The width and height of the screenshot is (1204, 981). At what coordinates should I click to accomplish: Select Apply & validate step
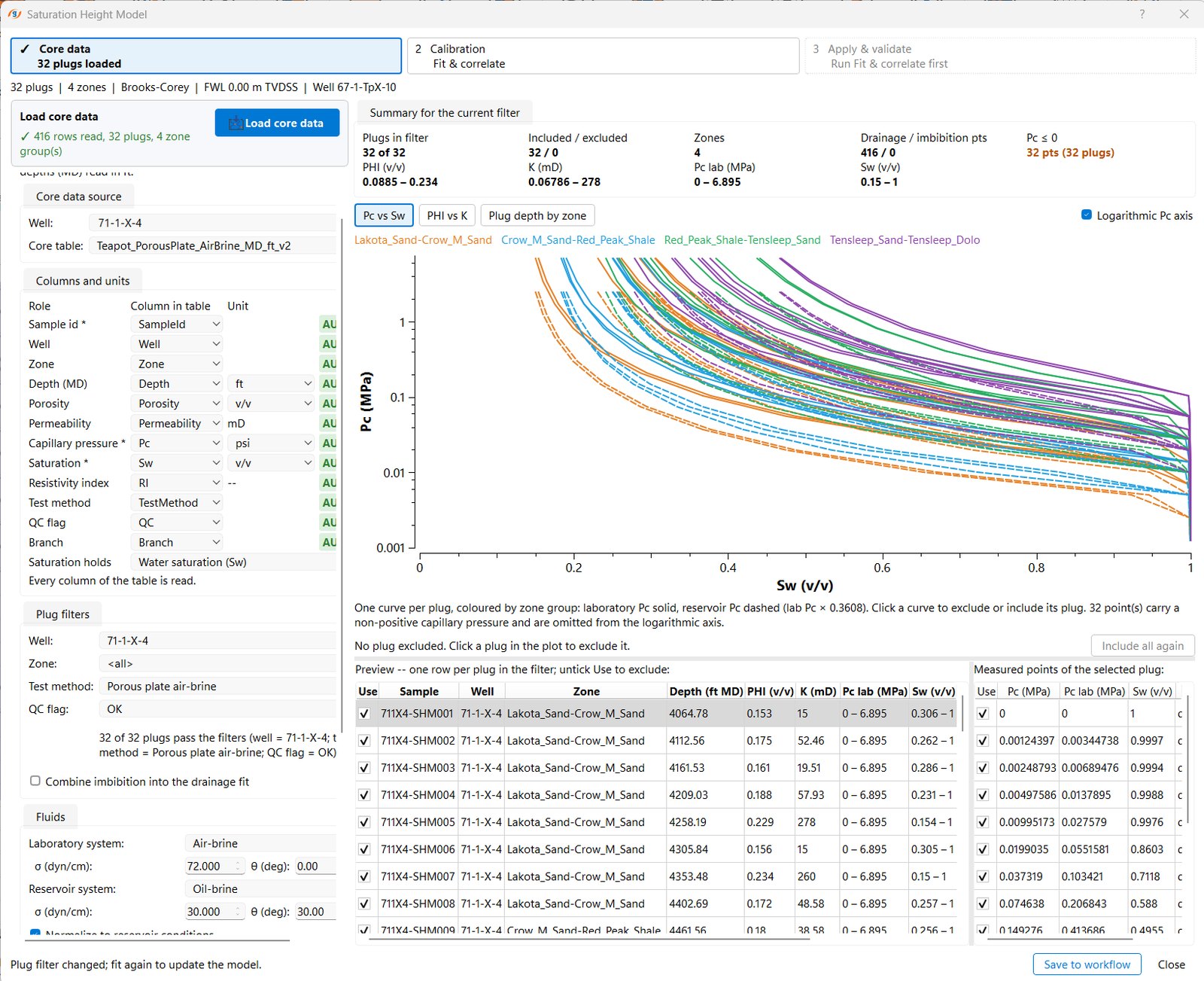[x=1000, y=56]
